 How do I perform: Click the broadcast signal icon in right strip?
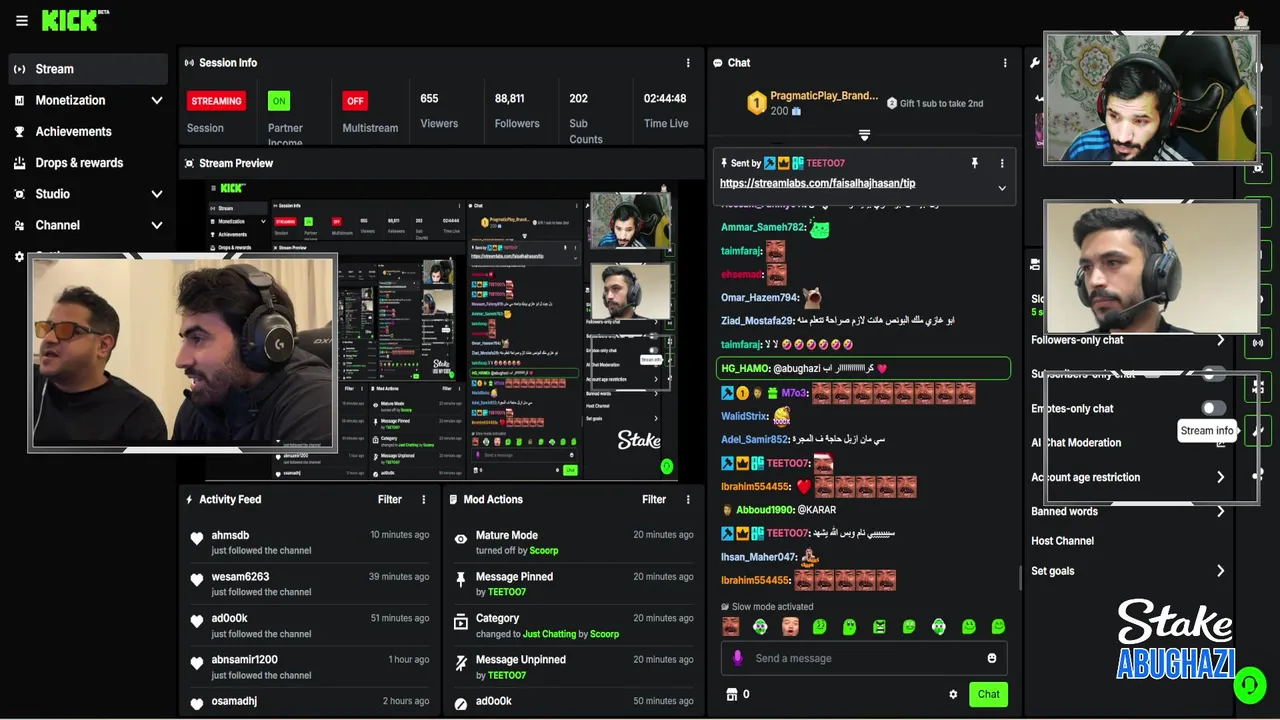click(x=1257, y=343)
